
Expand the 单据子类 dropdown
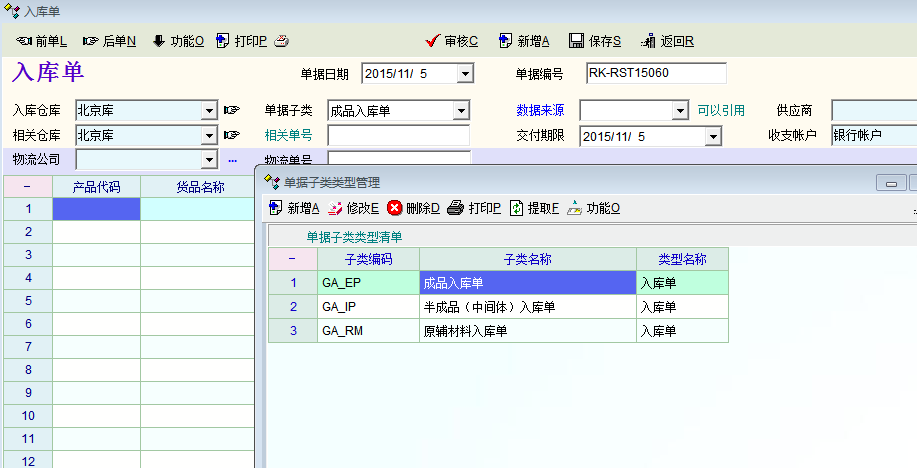(x=461, y=111)
